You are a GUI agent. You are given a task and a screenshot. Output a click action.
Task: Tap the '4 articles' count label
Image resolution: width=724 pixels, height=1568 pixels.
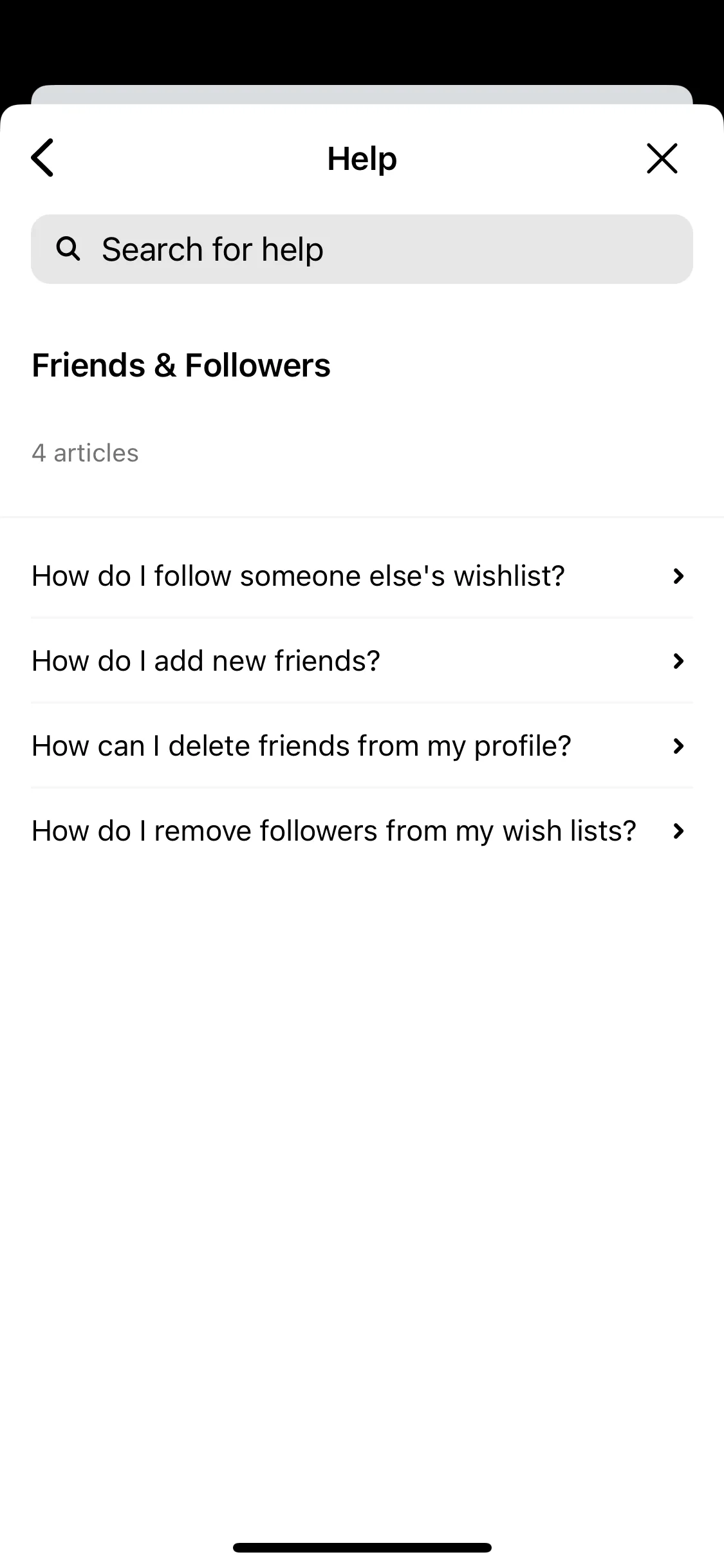coord(85,453)
